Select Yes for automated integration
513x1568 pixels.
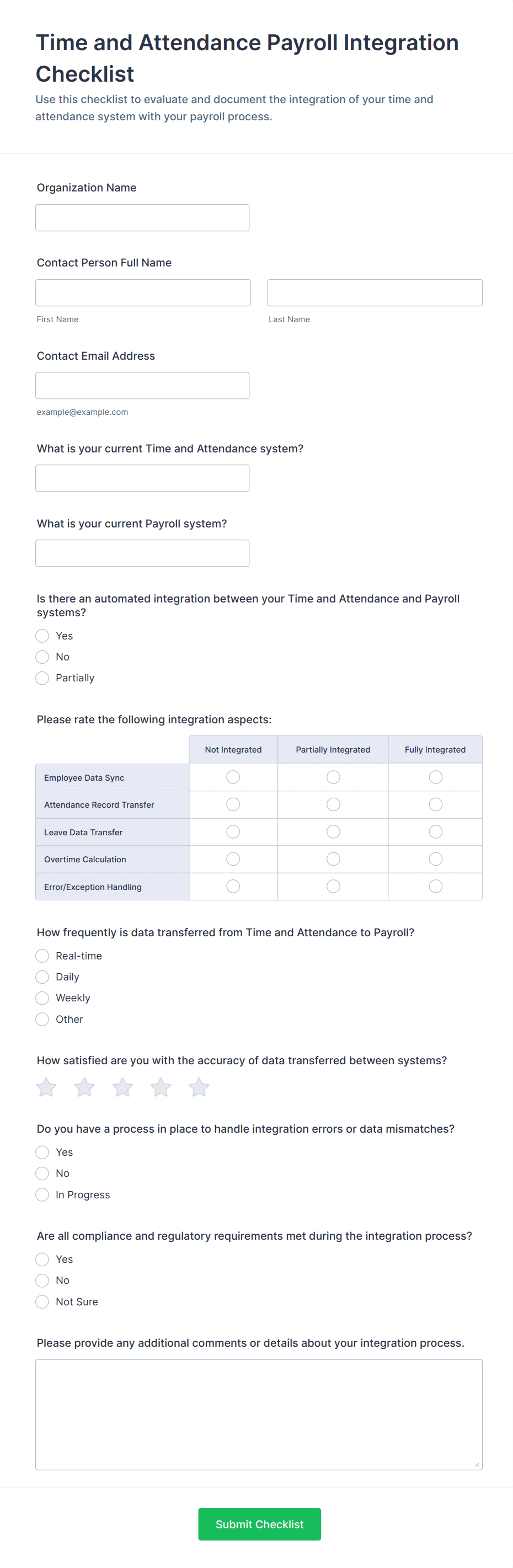(x=42, y=636)
